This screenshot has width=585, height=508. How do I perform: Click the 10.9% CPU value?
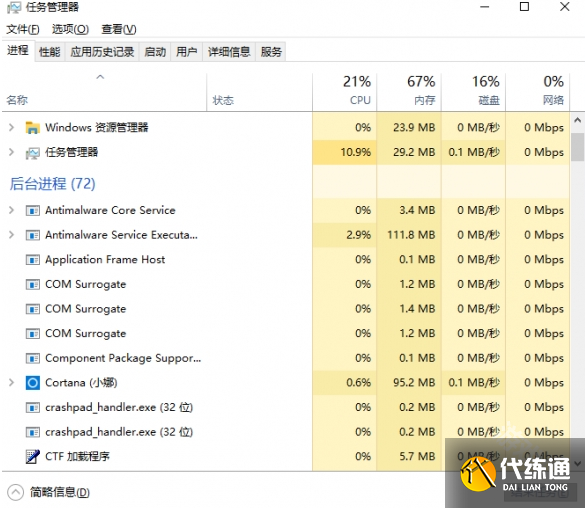356,152
